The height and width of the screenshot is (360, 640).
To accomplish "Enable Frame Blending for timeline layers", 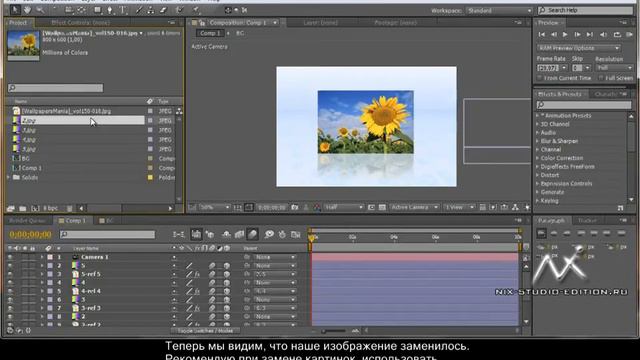I will click(239, 234).
